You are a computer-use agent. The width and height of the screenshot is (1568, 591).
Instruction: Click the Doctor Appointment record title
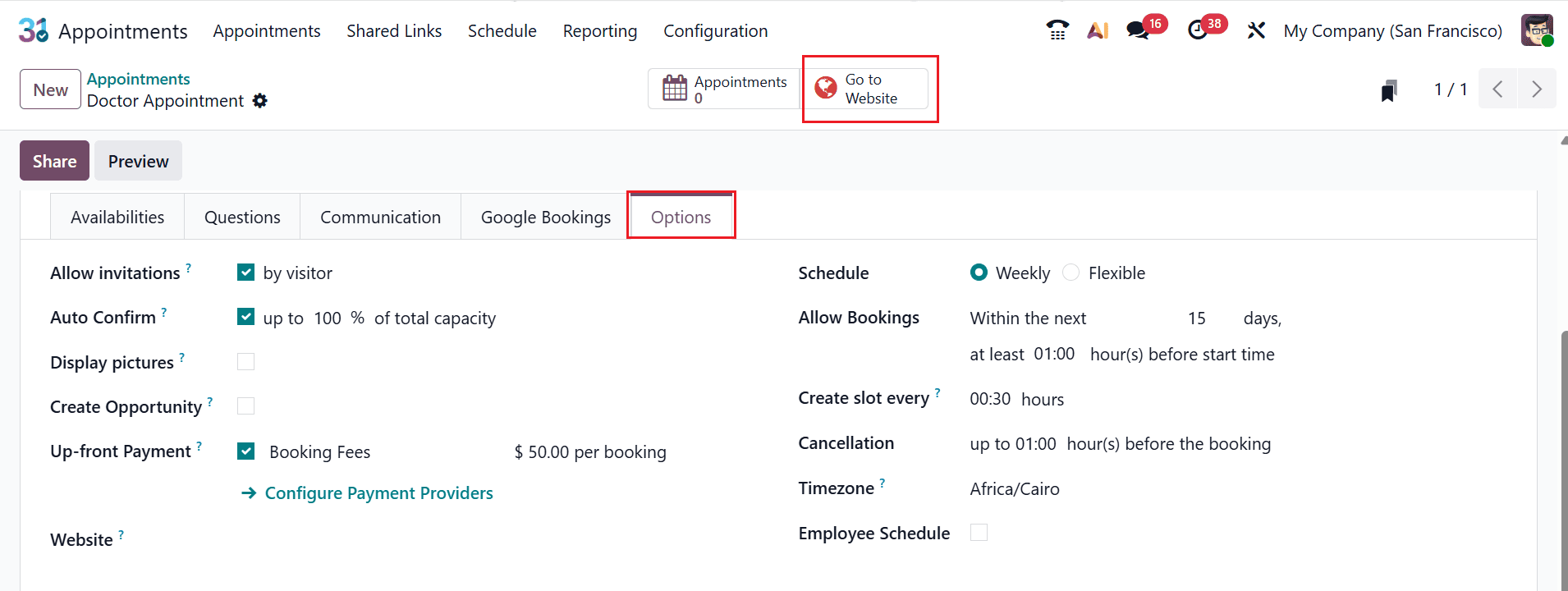coord(165,100)
